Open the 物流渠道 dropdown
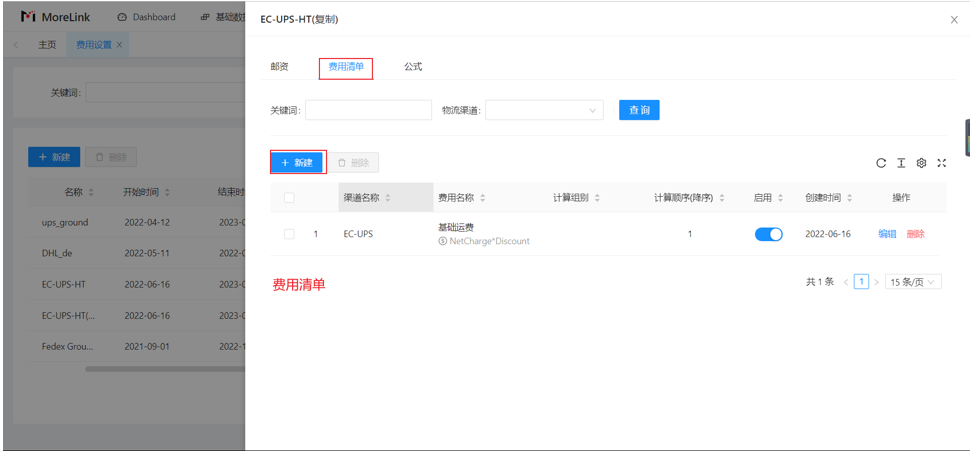The height and width of the screenshot is (454, 970). pyautogui.click(x=544, y=110)
